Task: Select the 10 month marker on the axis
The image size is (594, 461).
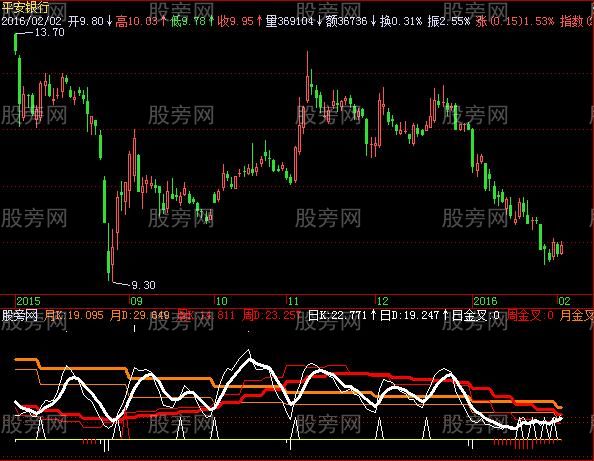Action: coord(221,301)
